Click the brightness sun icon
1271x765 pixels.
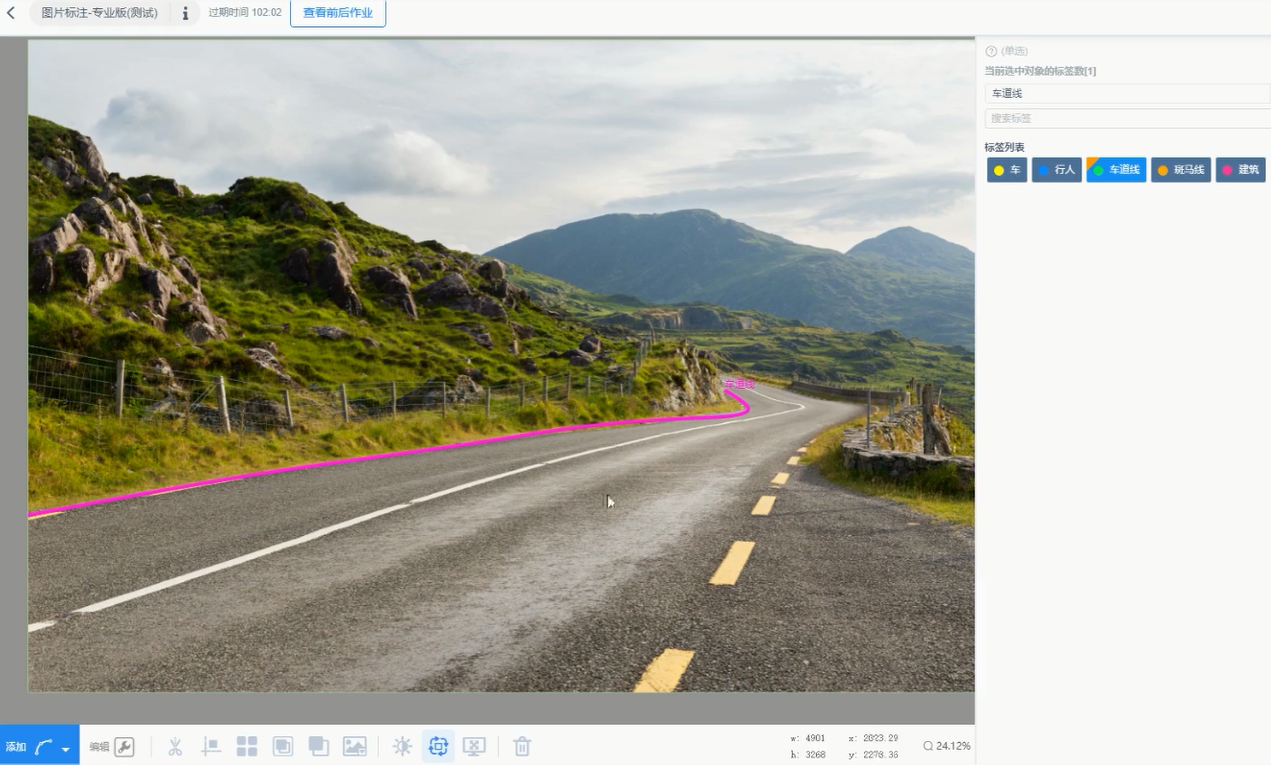tap(402, 746)
